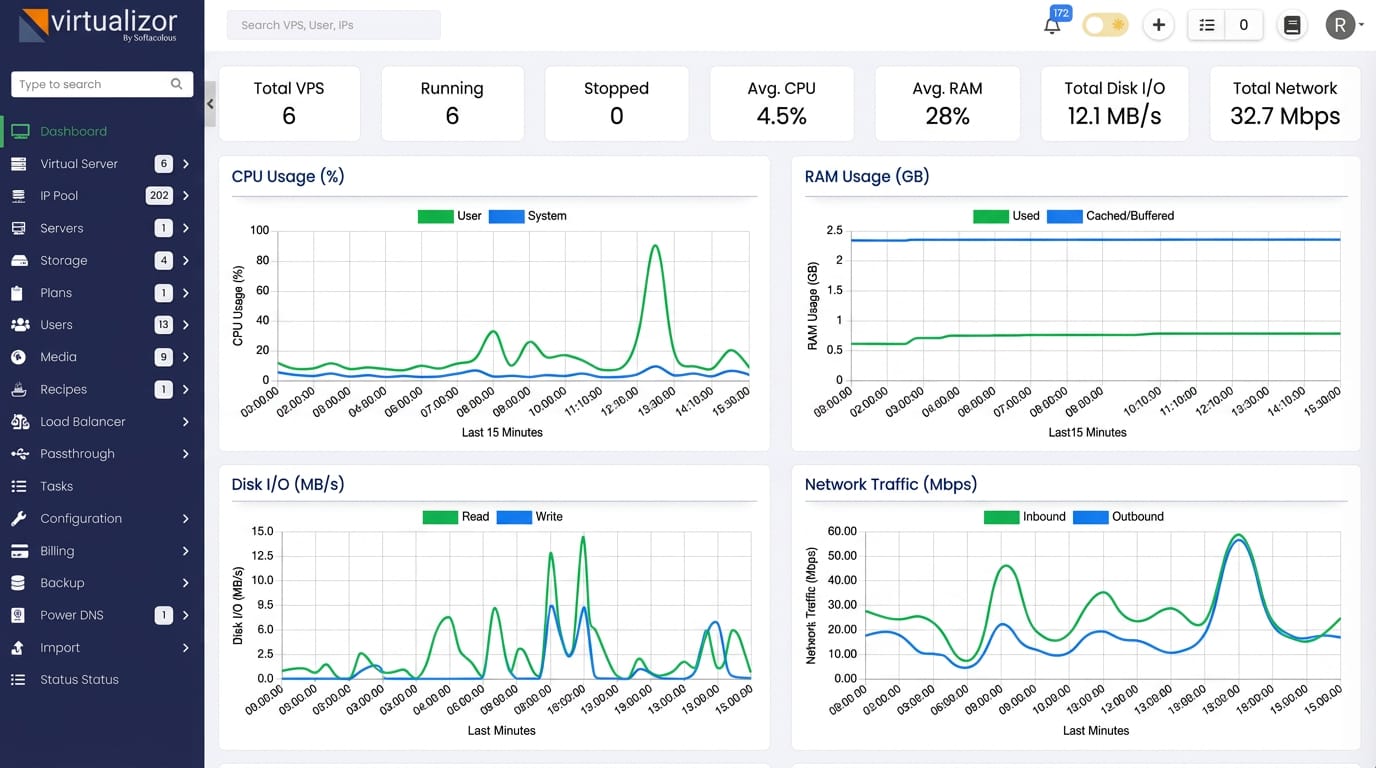Click the Storage drive icon
The image size is (1376, 768).
coord(19,260)
